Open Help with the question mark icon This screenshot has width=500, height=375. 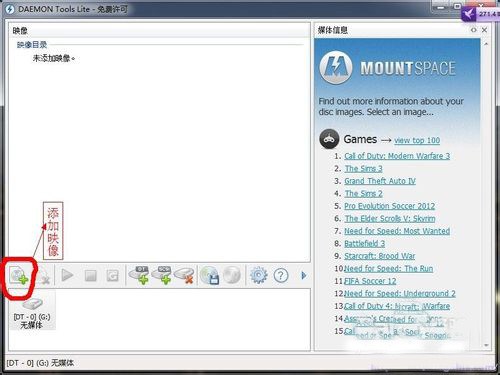point(281,276)
